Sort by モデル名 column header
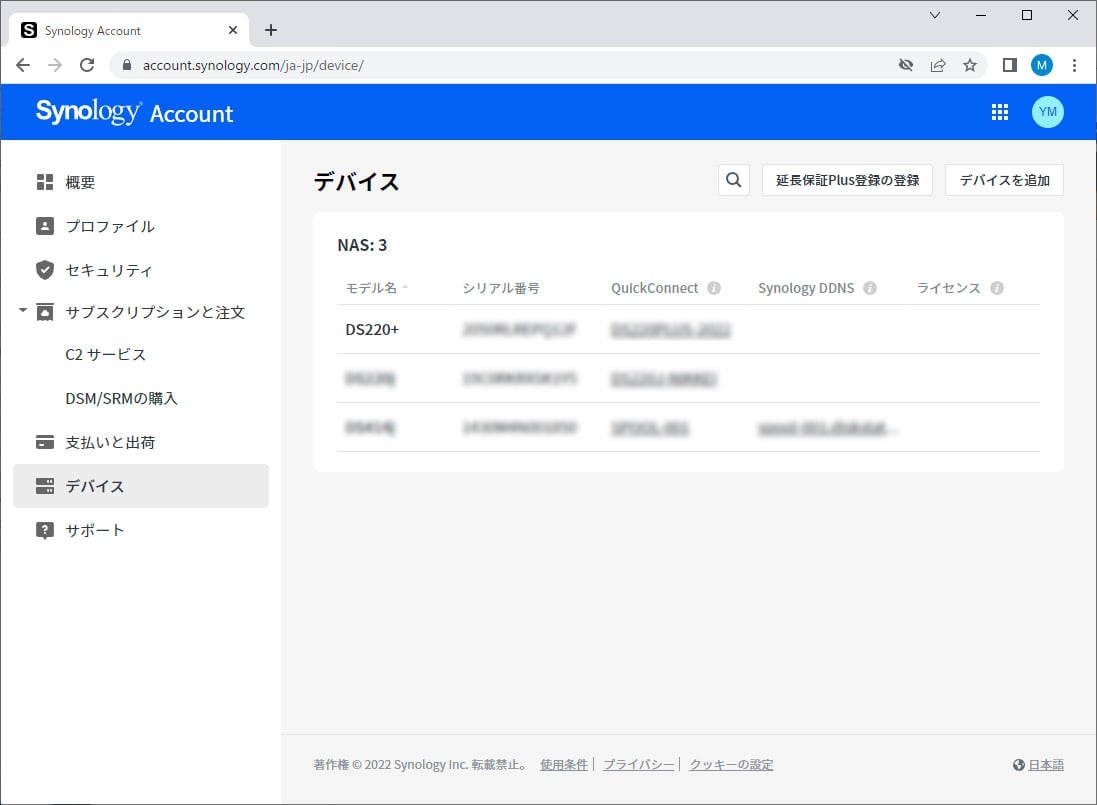This screenshot has height=805, width=1097. click(x=376, y=288)
